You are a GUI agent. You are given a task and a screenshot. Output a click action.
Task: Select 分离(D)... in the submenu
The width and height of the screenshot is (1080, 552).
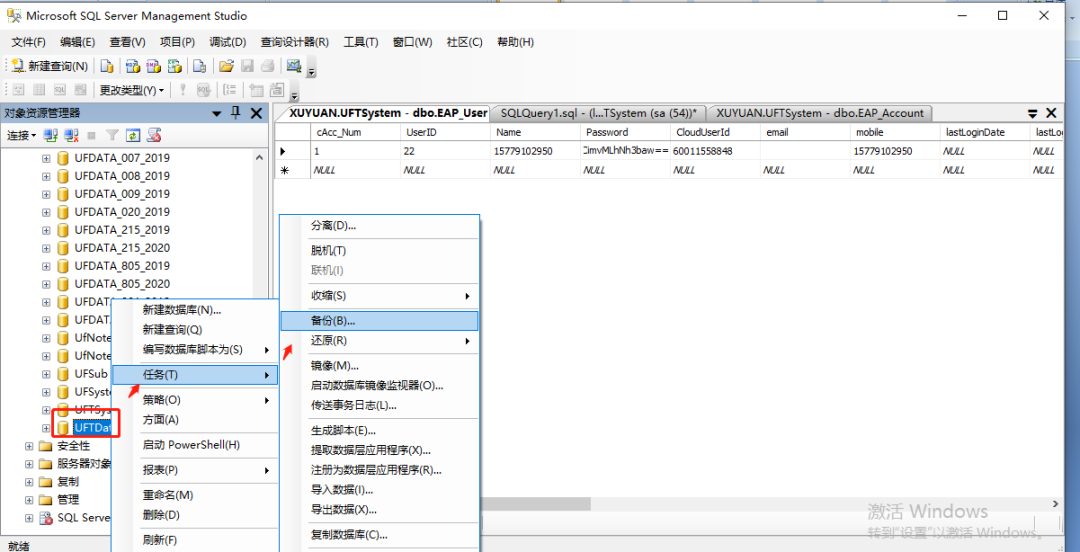coord(379,225)
